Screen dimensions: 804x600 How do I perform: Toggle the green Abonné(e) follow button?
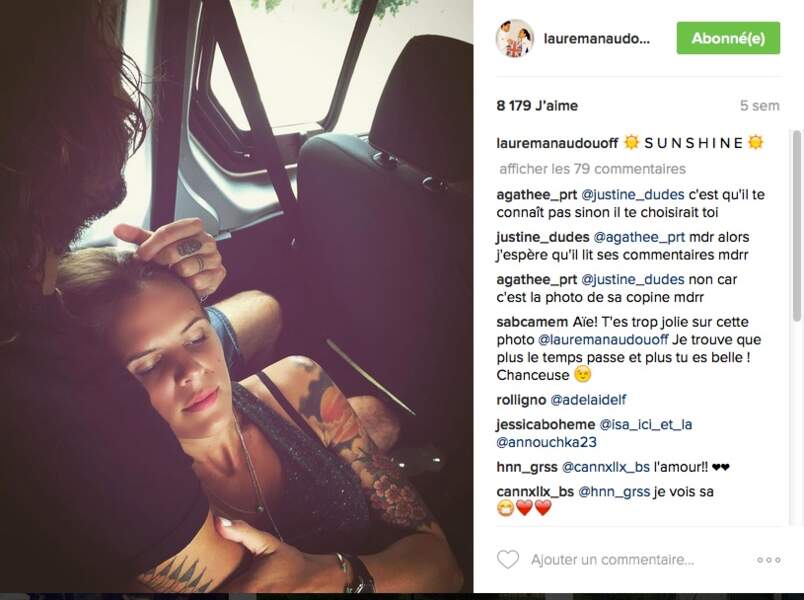(x=728, y=38)
